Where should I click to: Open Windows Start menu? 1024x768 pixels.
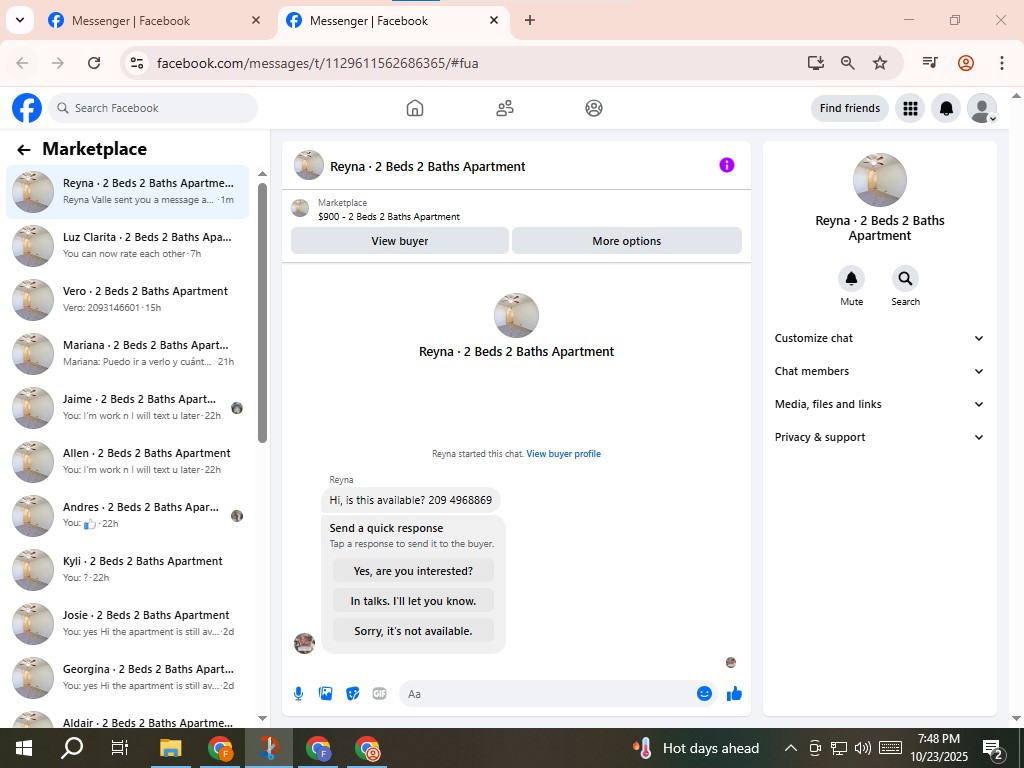[24, 748]
